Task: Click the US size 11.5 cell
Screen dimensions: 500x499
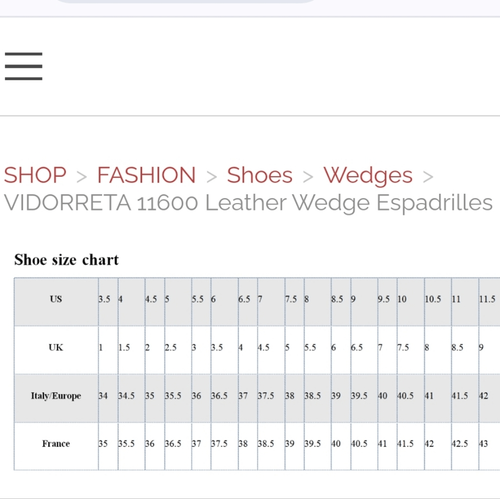Action: [x=489, y=302]
